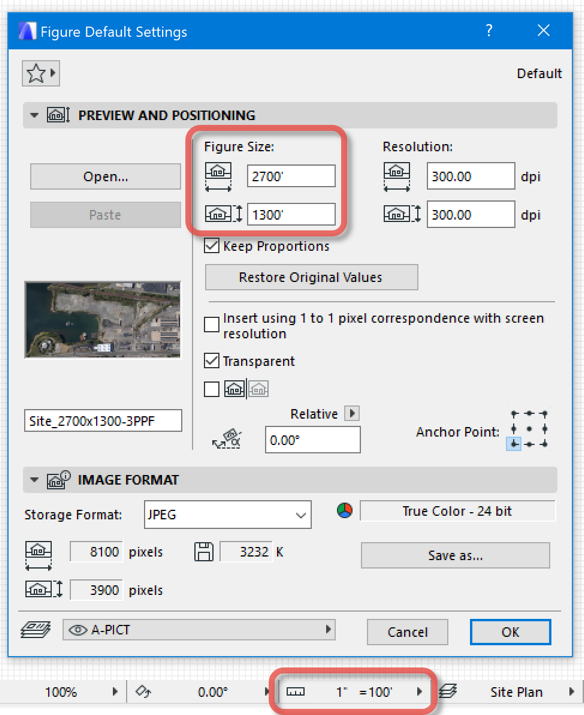Edit the horizontal resolution dpi field
The height and width of the screenshot is (715, 584).
(471, 176)
